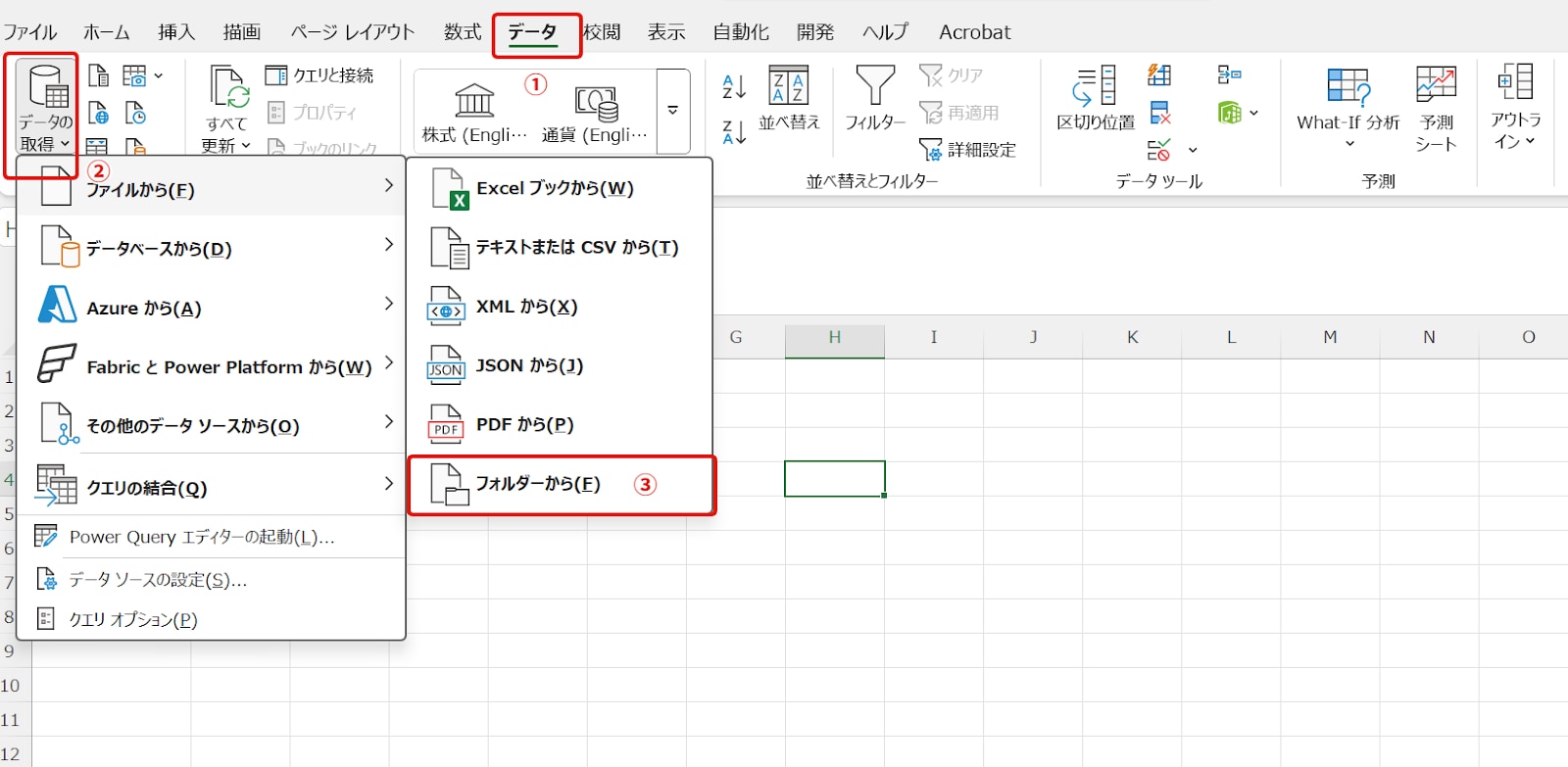Click the Recent Sources clock page icon
The width and height of the screenshot is (1568, 767).
[x=135, y=114]
